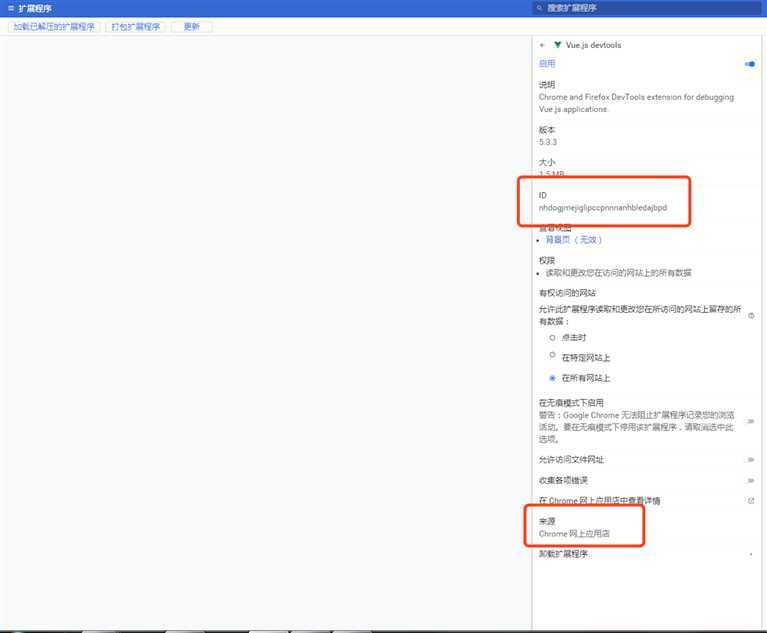Image resolution: width=767 pixels, height=633 pixels.
Task: Click the 版本 label
Action: coord(547,130)
